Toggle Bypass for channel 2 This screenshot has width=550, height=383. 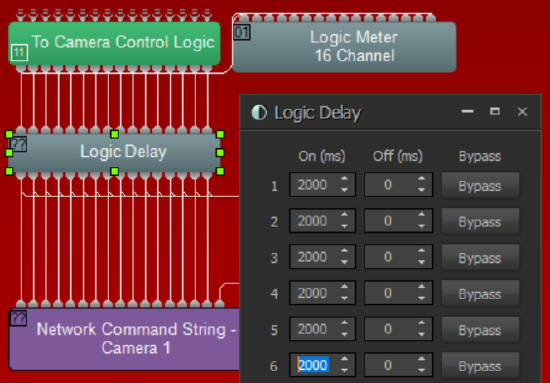480,221
